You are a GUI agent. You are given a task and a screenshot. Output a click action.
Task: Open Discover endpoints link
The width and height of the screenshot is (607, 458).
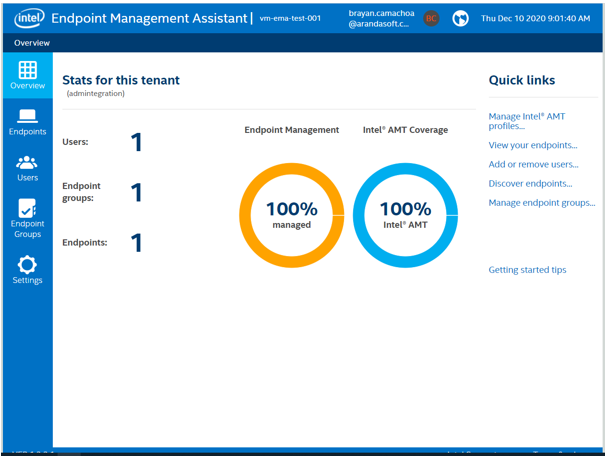click(530, 184)
